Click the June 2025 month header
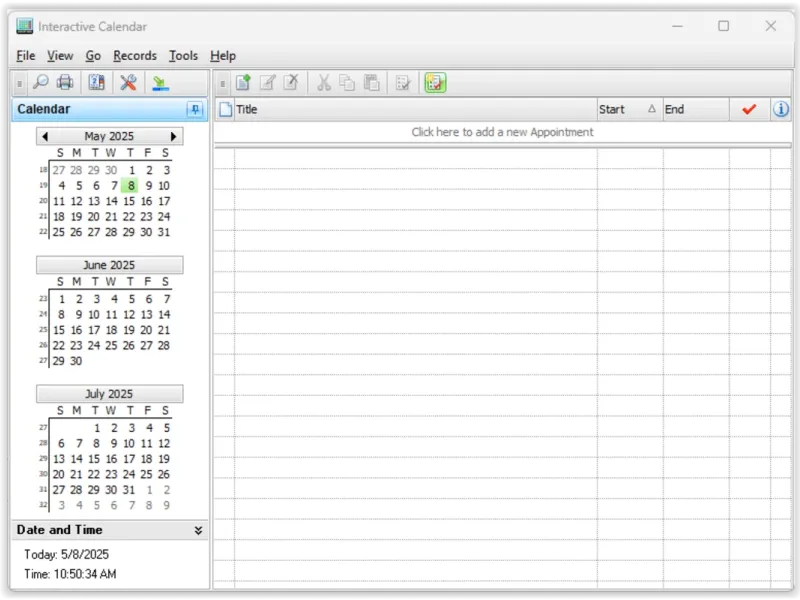This screenshot has height=600, width=800. [109, 265]
